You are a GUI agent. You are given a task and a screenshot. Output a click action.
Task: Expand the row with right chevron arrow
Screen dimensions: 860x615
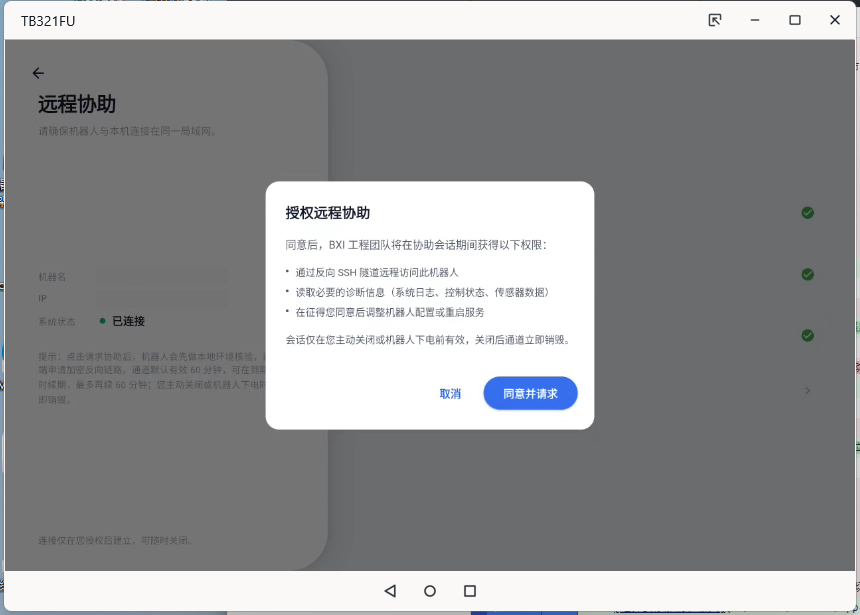pos(807,391)
